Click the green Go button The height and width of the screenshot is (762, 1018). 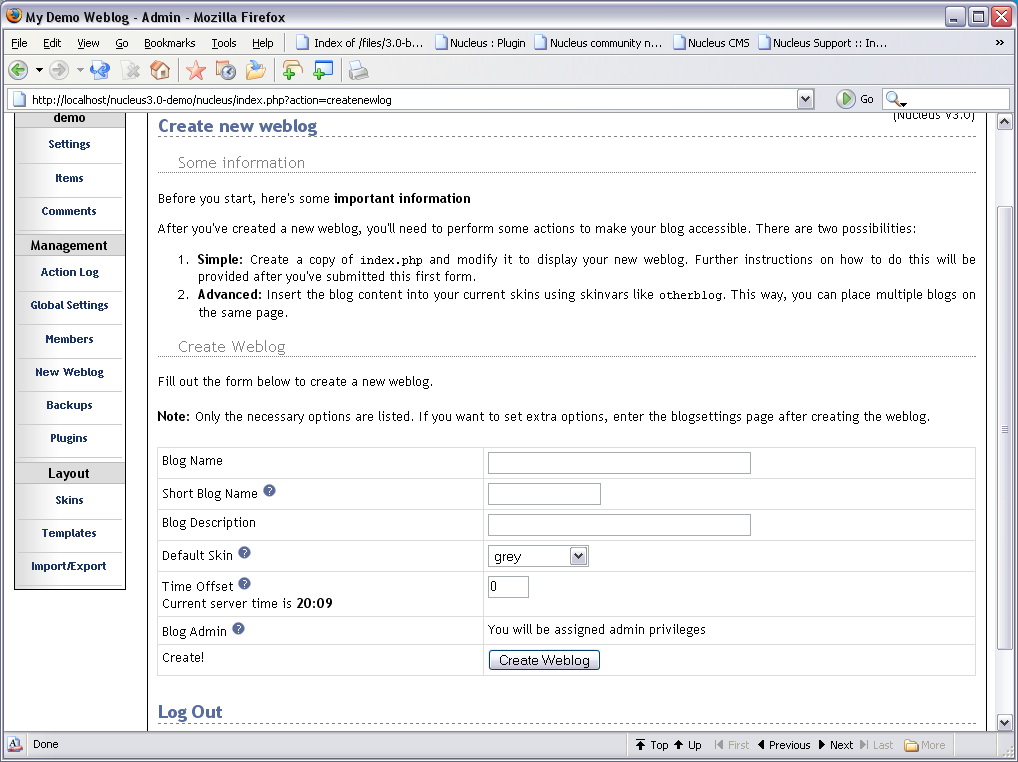point(855,99)
